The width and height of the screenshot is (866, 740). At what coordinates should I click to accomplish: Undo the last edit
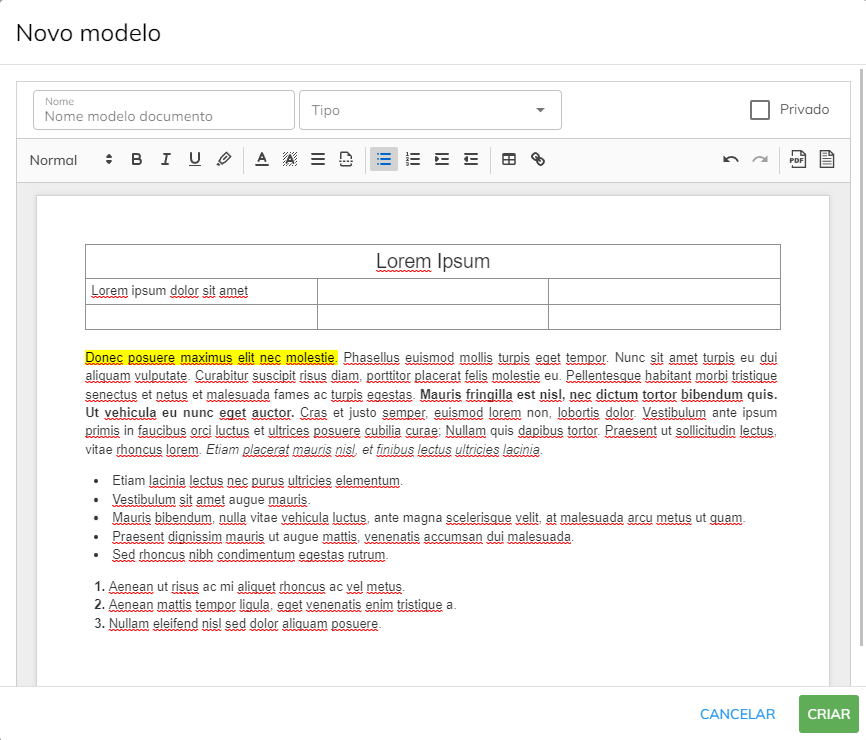coord(731,159)
